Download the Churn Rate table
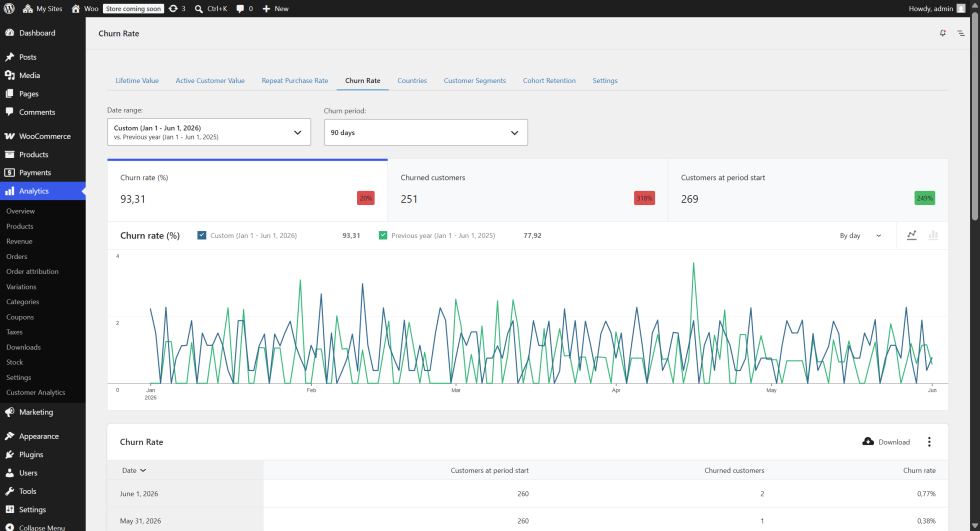 (x=886, y=442)
